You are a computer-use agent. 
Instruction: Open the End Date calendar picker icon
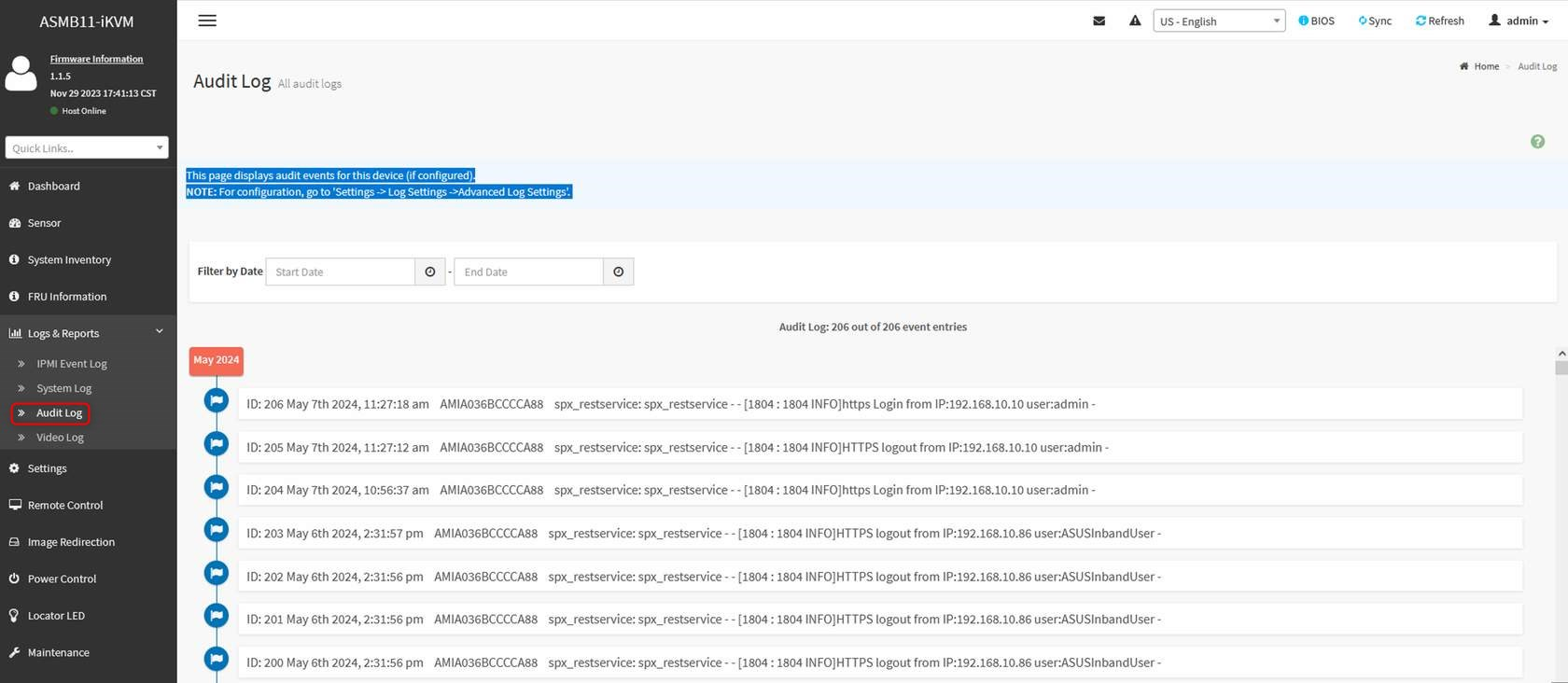[619, 272]
